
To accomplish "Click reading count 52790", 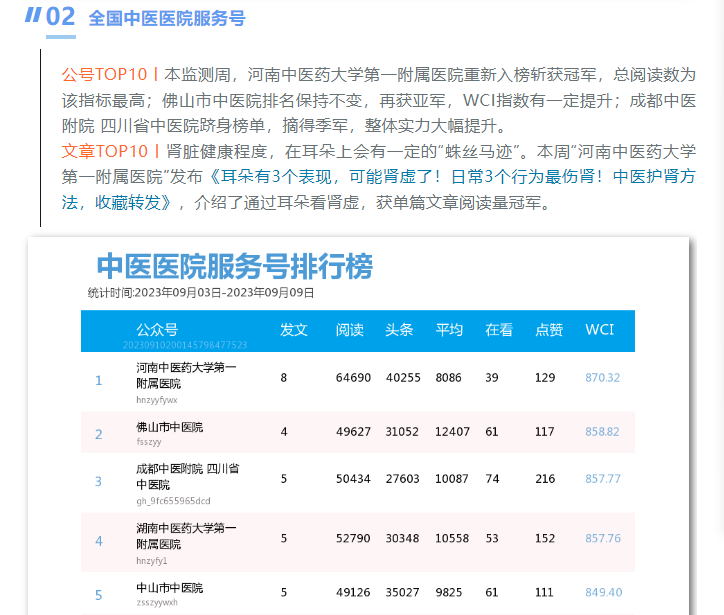I will 353,538.
